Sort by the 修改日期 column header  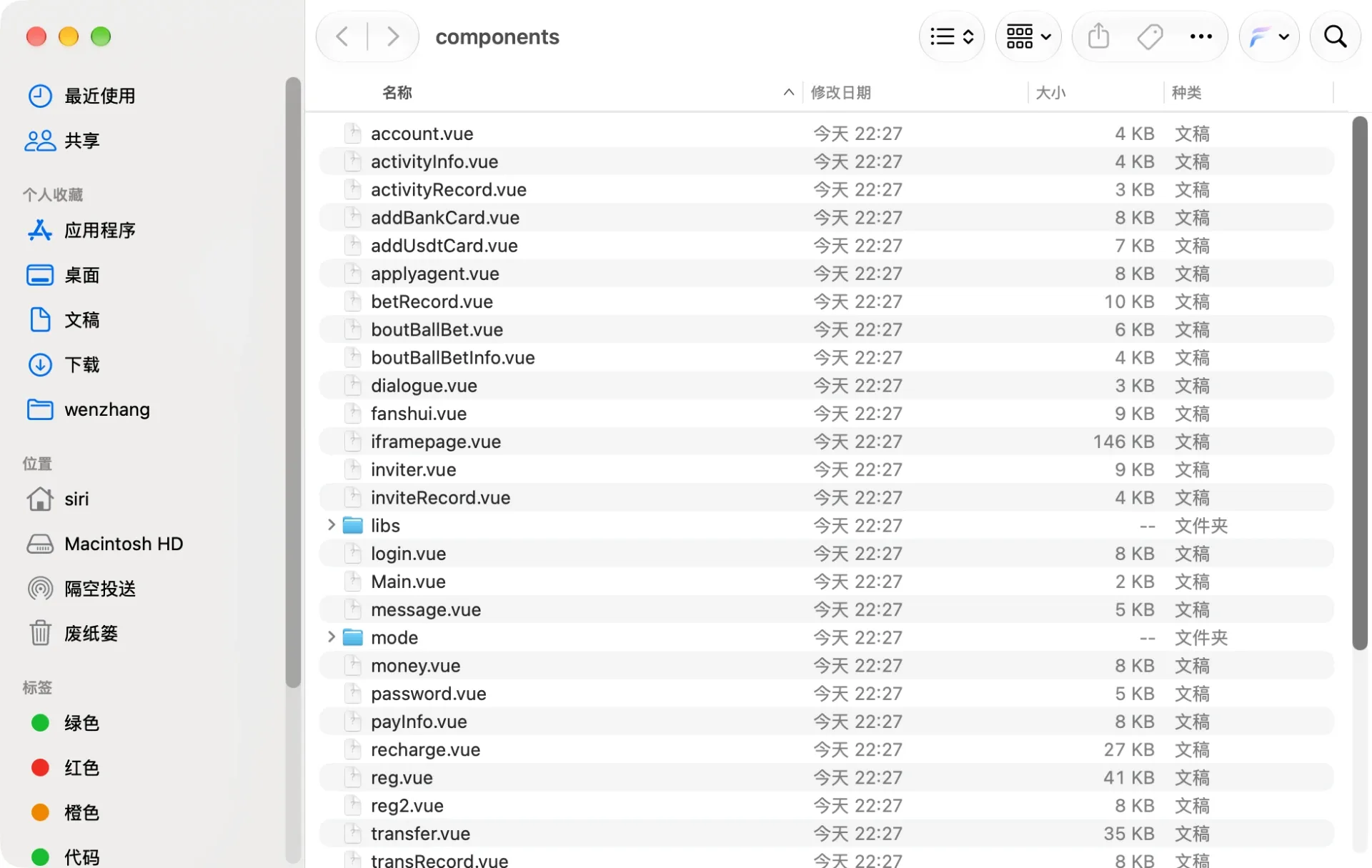pos(840,92)
